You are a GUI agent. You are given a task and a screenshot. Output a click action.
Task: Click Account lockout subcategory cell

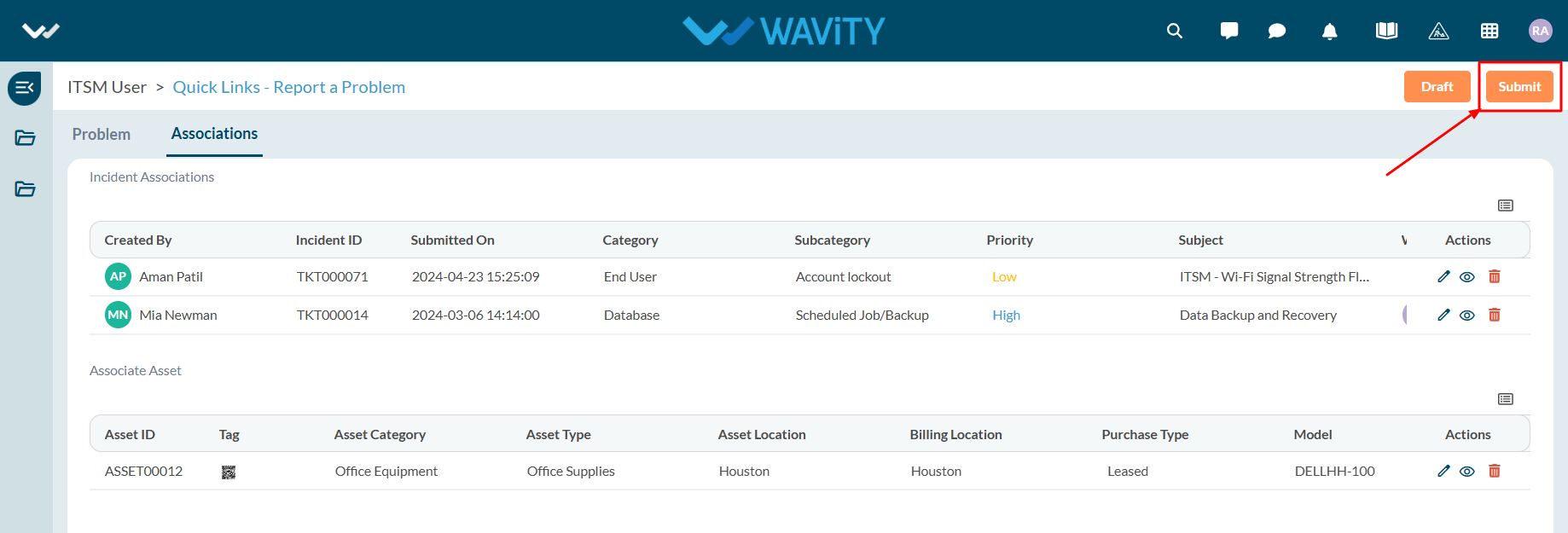click(x=843, y=277)
